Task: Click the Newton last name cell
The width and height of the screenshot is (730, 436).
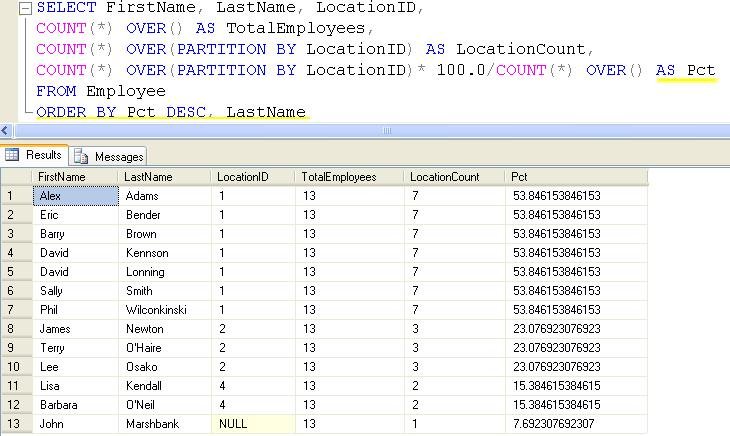Action: pyautogui.click(x=165, y=329)
